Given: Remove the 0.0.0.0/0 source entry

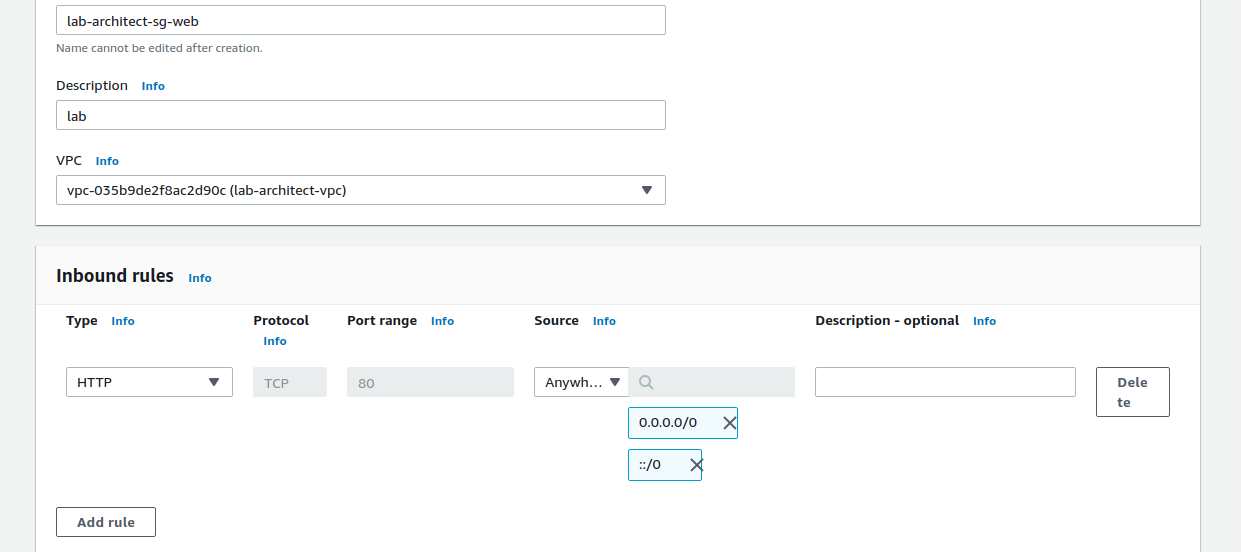Looking at the screenshot, I should (x=730, y=423).
